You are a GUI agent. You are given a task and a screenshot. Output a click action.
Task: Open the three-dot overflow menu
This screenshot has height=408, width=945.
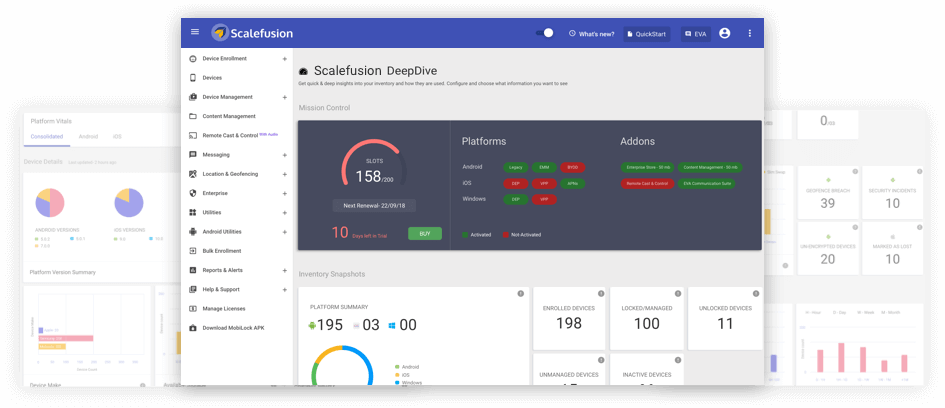(750, 33)
